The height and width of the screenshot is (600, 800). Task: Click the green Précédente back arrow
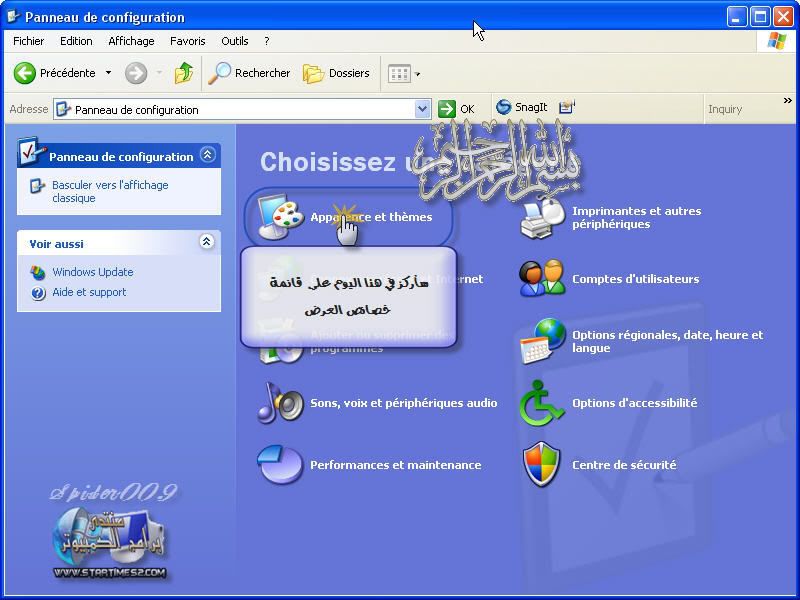click(x=24, y=73)
